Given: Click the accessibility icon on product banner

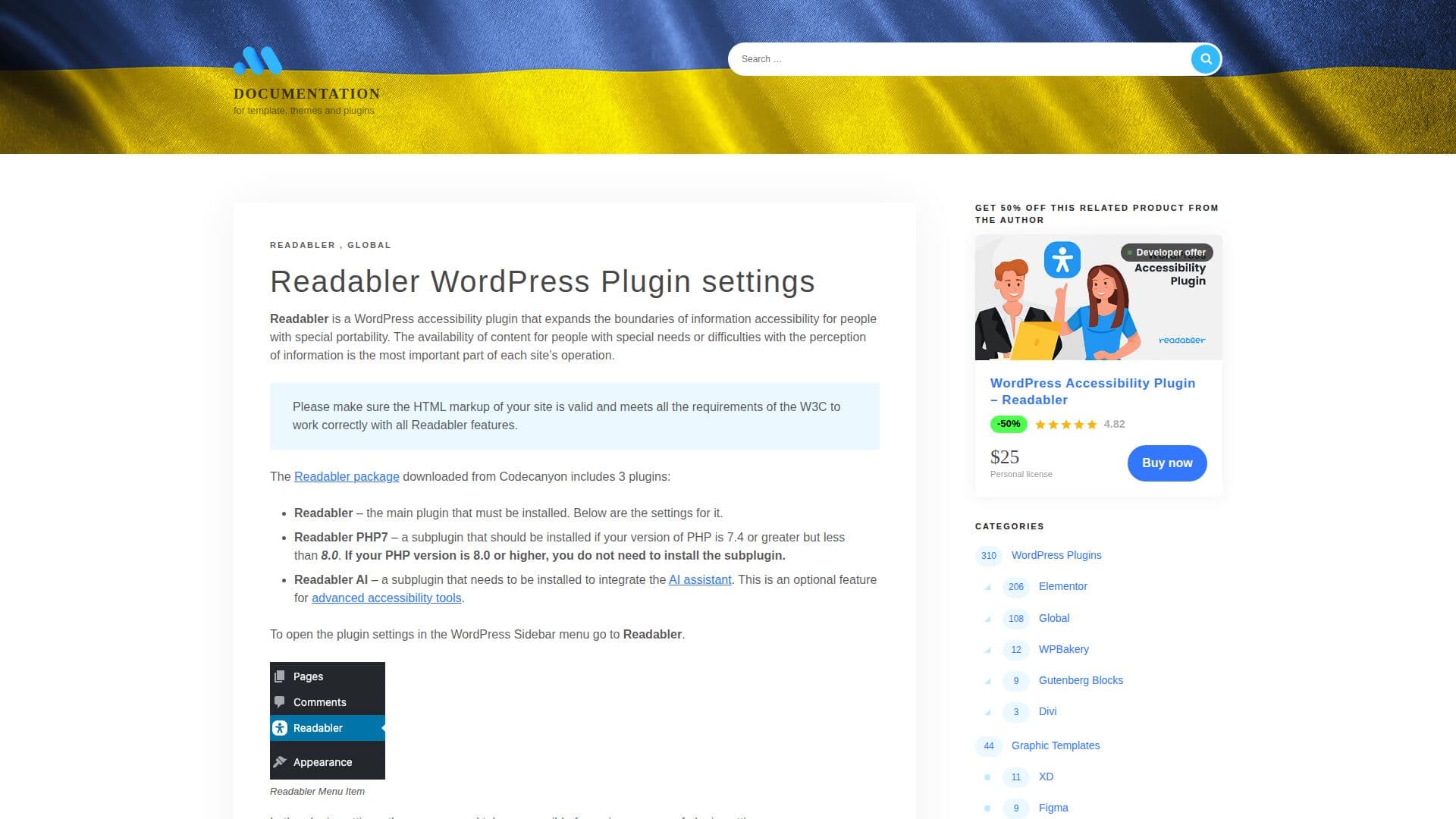Looking at the screenshot, I should (1062, 260).
